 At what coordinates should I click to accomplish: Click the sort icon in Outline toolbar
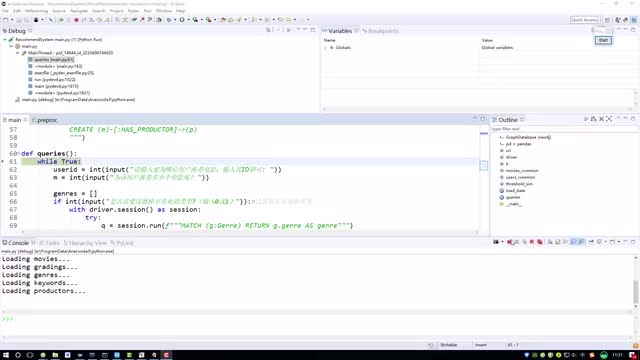pyautogui.click(x=593, y=119)
